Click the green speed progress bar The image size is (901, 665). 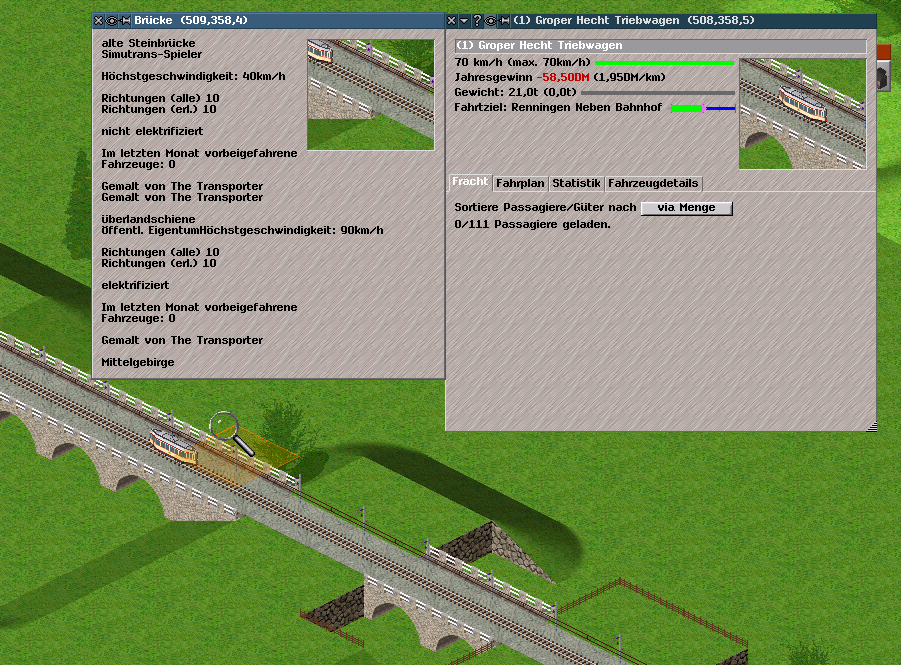click(x=664, y=63)
